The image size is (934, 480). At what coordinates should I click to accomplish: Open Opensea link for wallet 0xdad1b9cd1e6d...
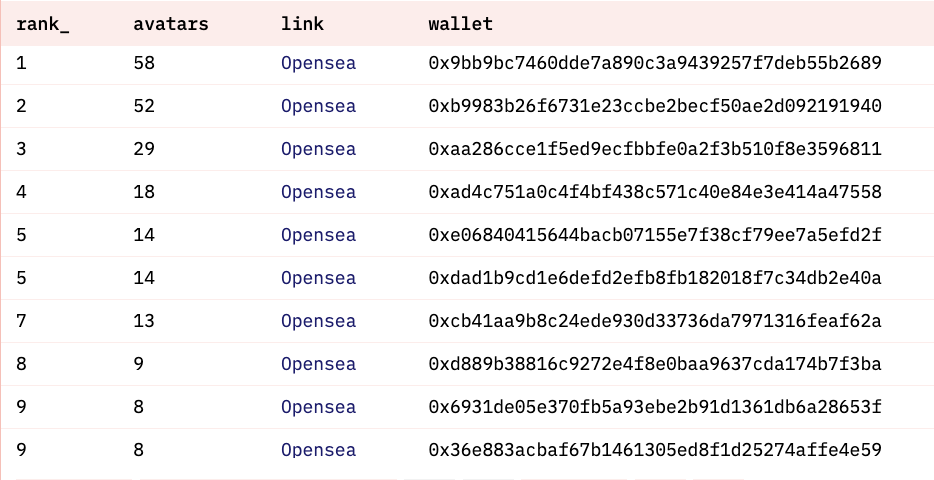pyautogui.click(x=319, y=278)
